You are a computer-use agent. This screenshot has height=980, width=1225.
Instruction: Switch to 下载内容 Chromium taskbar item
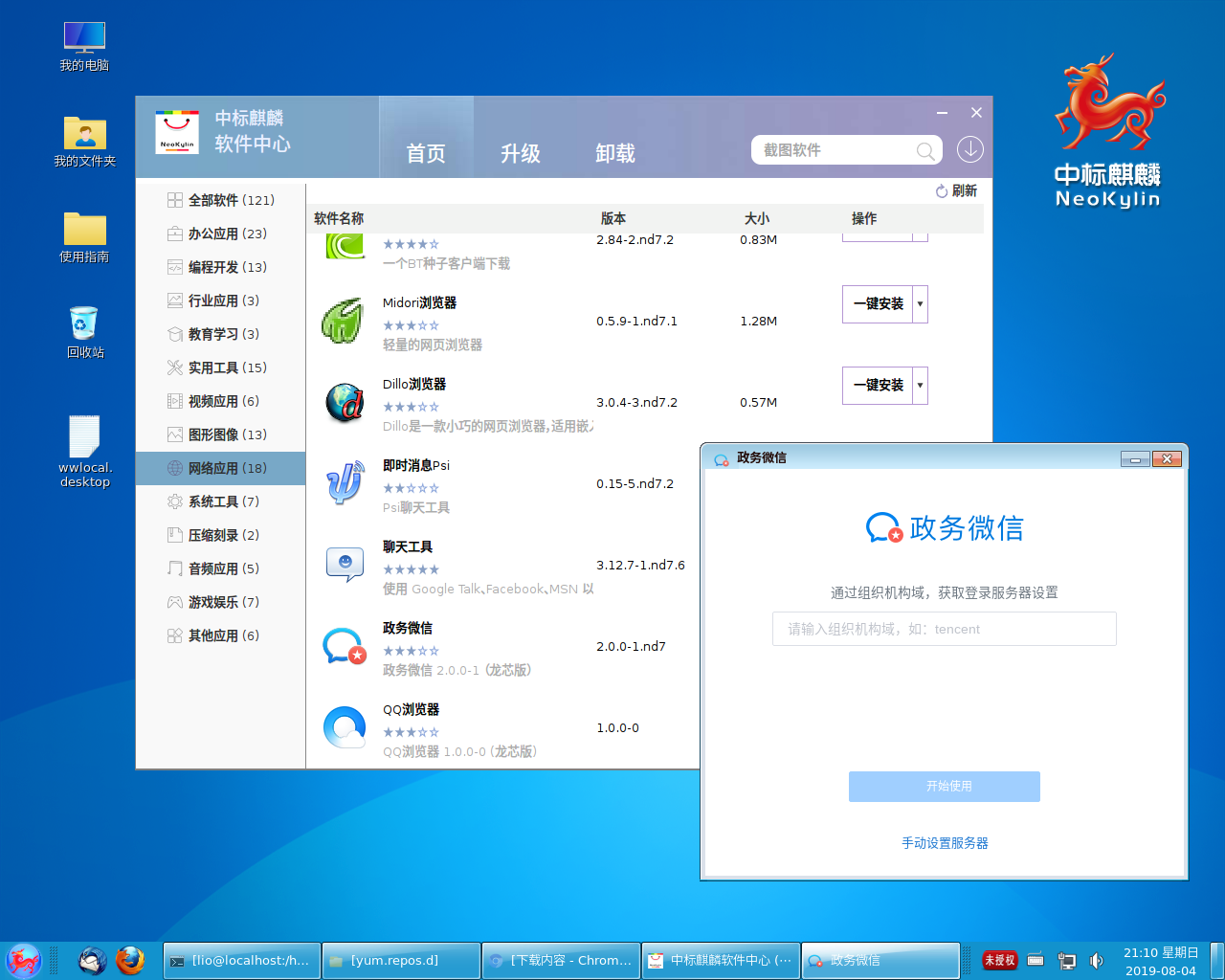561,960
